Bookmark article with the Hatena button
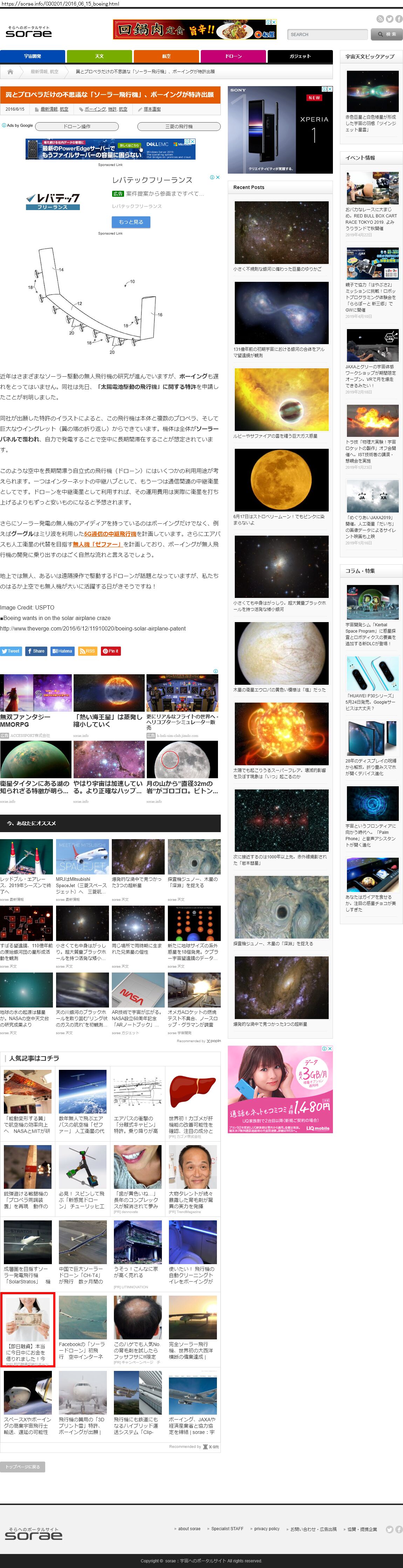This screenshot has width=403, height=1568. (x=62, y=651)
